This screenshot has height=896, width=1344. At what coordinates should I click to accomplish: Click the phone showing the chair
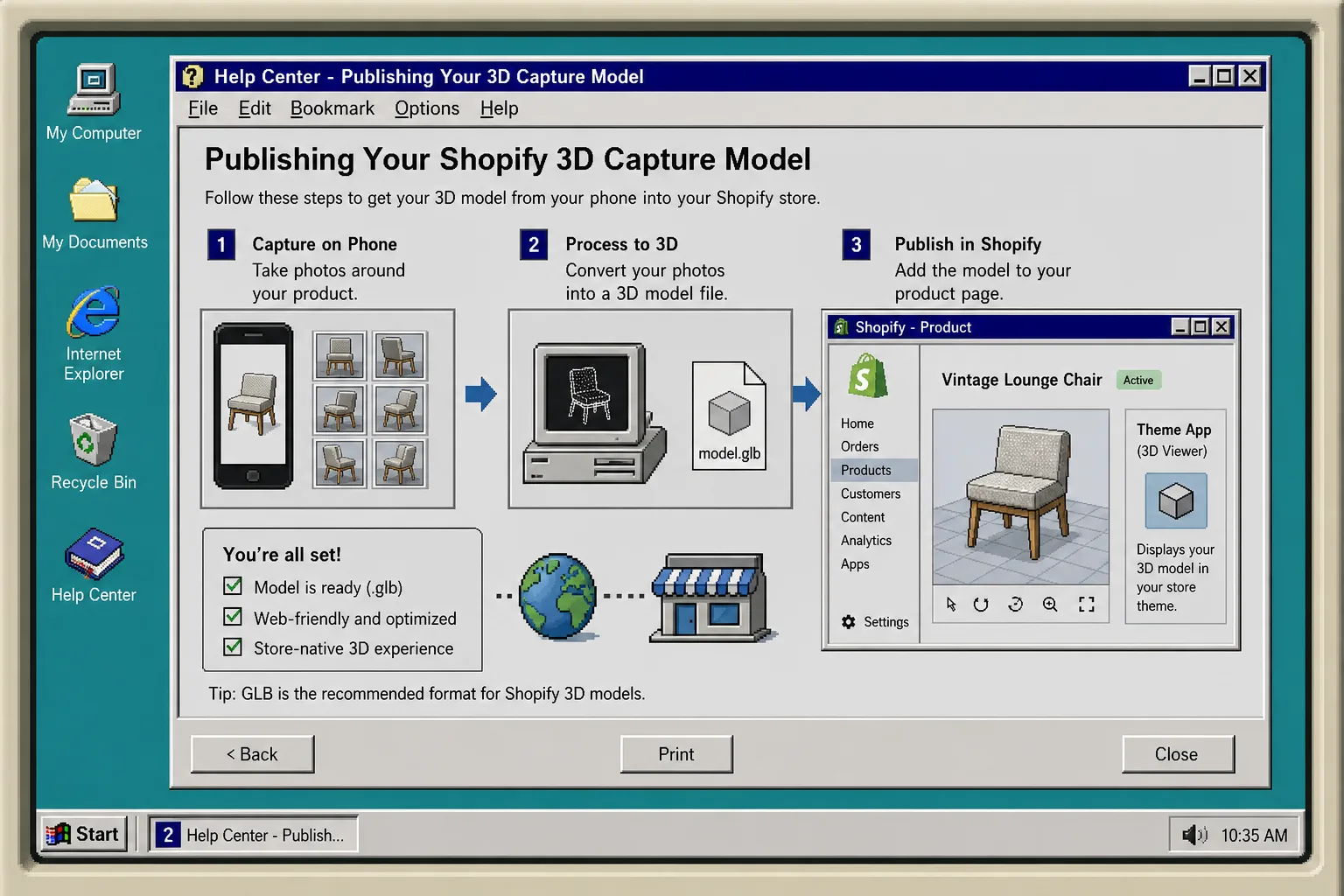pos(254,406)
